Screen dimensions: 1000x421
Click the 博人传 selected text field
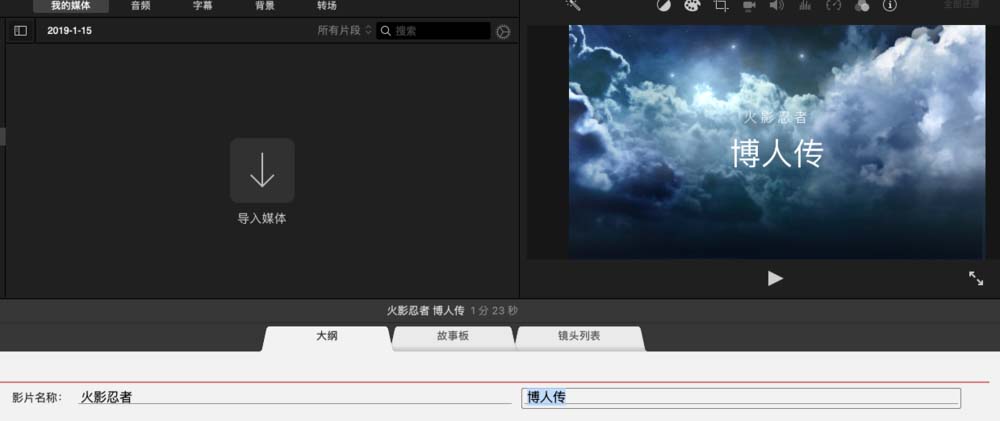741,398
